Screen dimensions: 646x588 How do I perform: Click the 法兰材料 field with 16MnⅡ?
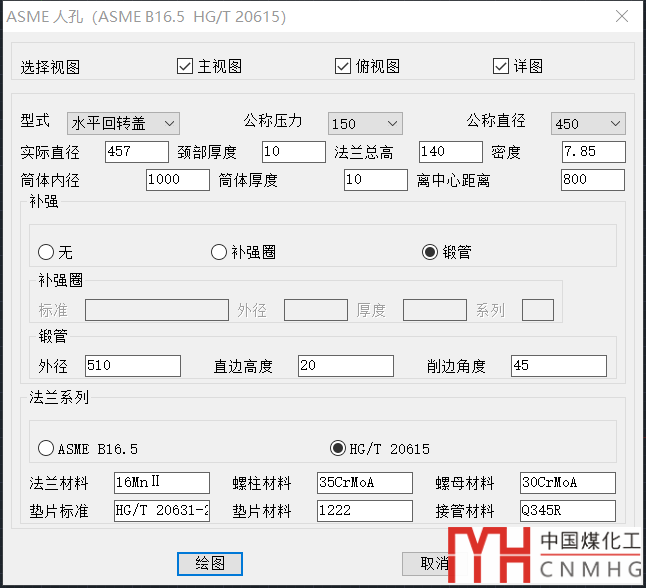(162, 483)
